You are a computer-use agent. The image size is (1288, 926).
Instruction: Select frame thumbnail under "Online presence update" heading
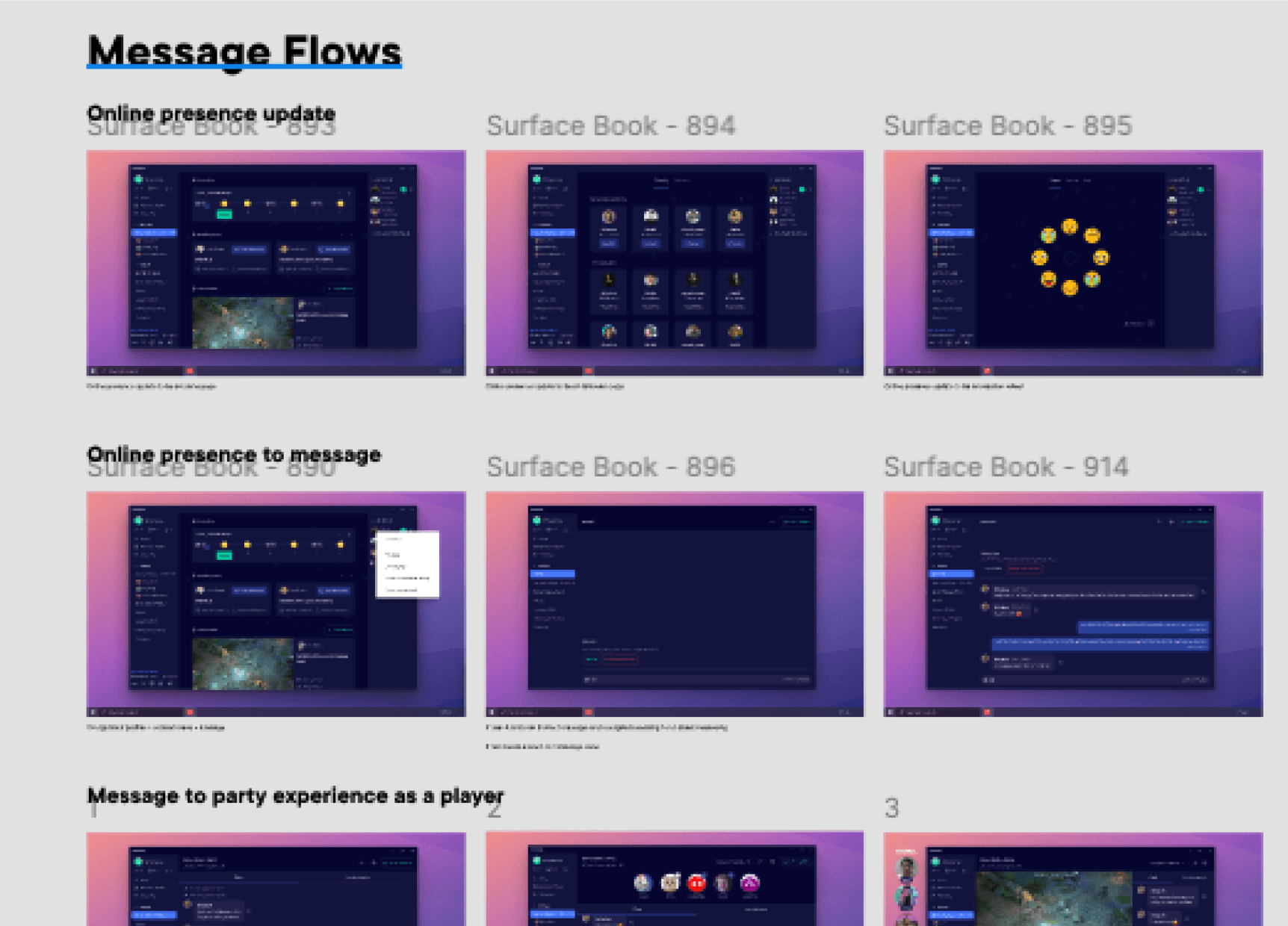coord(276,263)
